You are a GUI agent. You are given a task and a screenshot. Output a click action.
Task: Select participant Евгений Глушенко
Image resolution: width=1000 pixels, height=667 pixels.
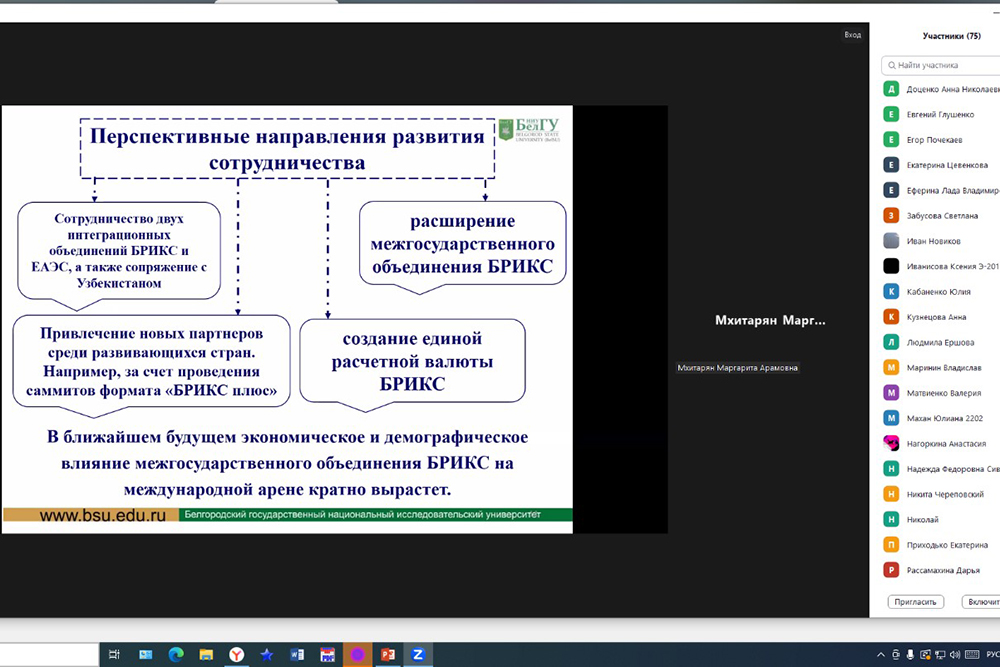point(940,114)
